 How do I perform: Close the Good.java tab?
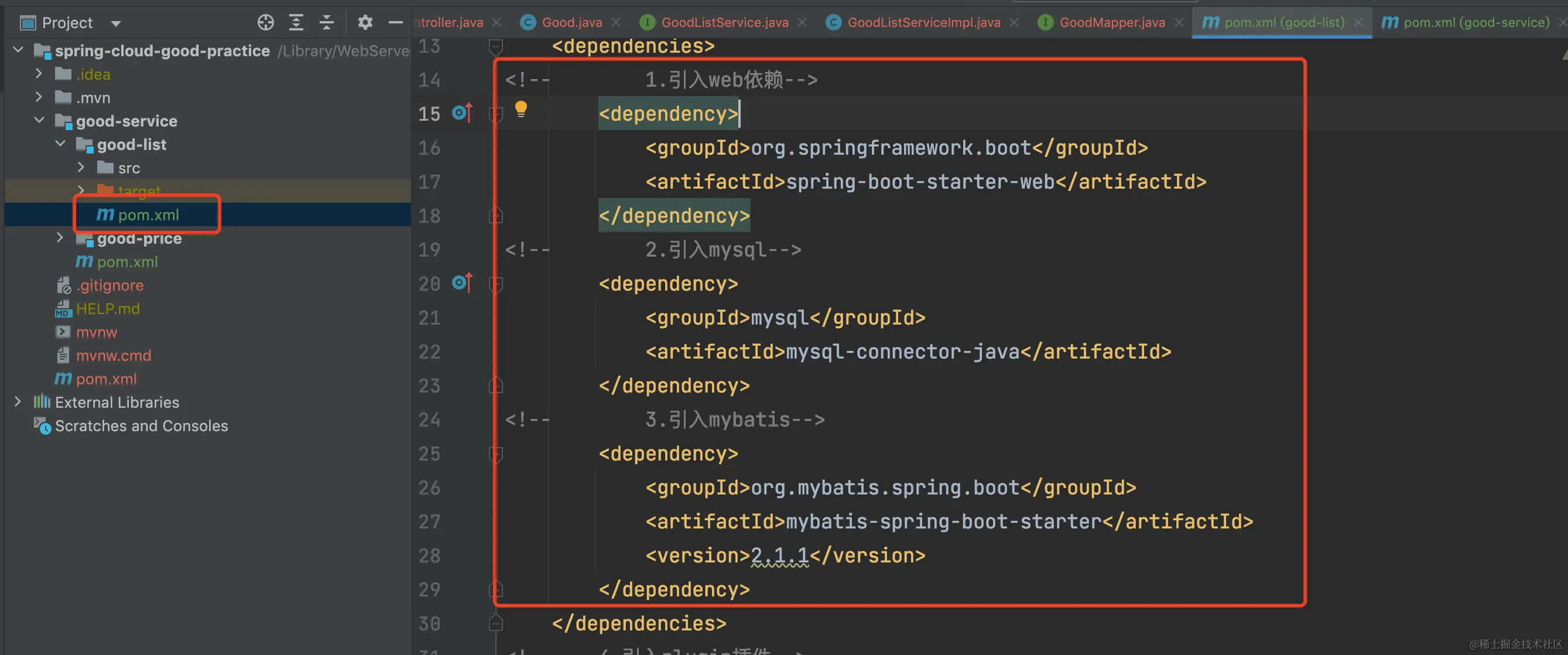coord(616,22)
